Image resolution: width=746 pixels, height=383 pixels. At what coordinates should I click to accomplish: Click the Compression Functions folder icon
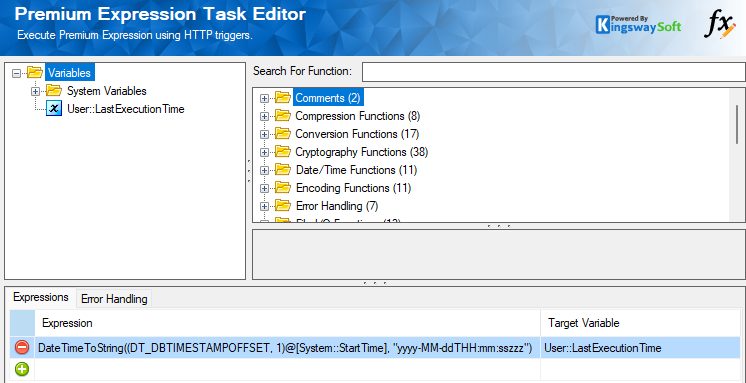(283, 116)
